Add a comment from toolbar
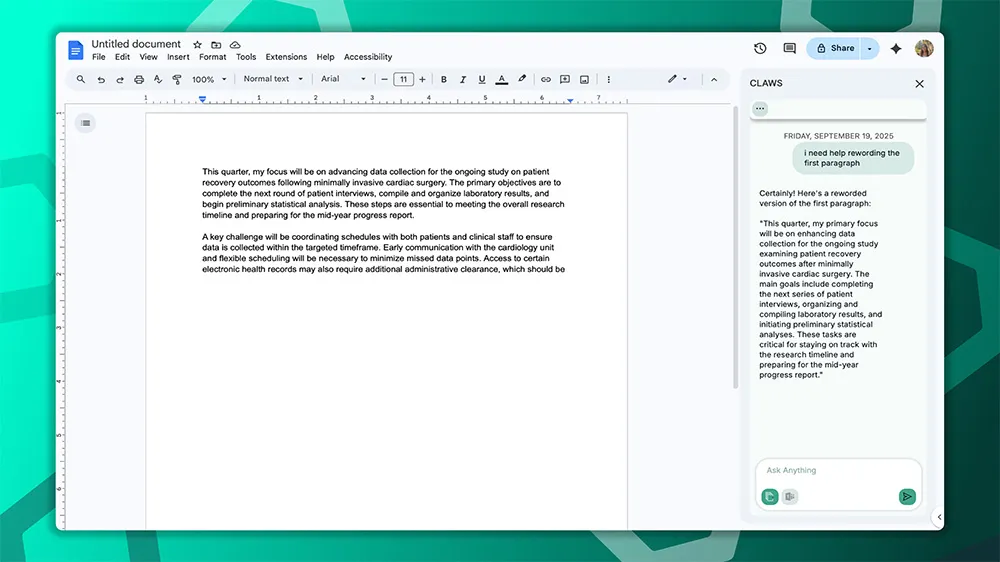The height and width of the screenshot is (562, 1000). [x=564, y=80]
